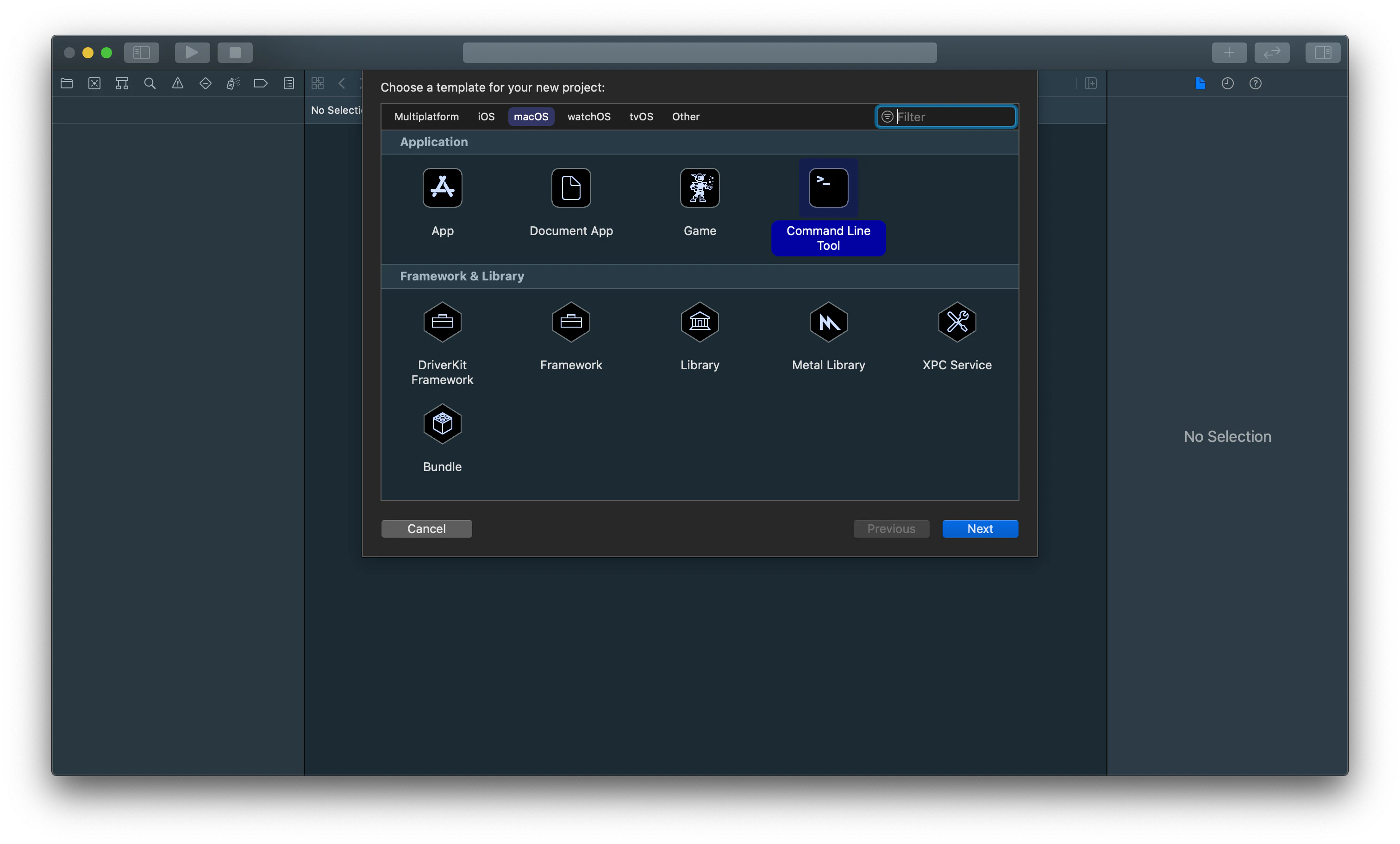Open the Library with the plus button
The width and height of the screenshot is (1400, 844).
point(1229,53)
